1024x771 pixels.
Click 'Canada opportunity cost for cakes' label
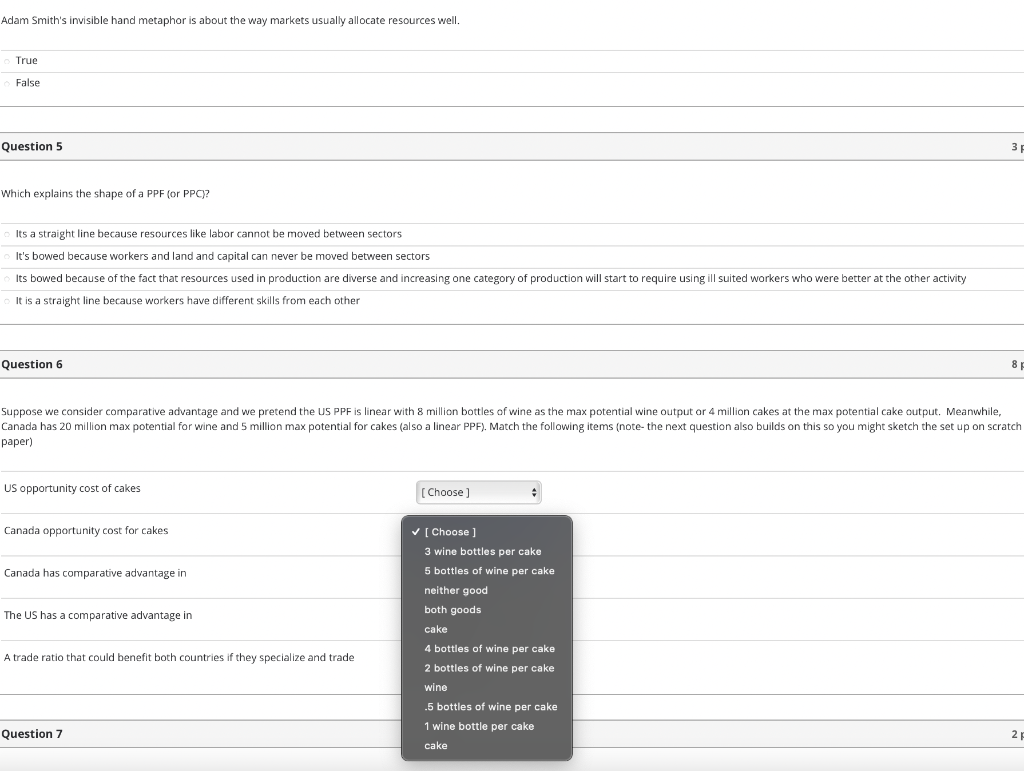click(86, 531)
